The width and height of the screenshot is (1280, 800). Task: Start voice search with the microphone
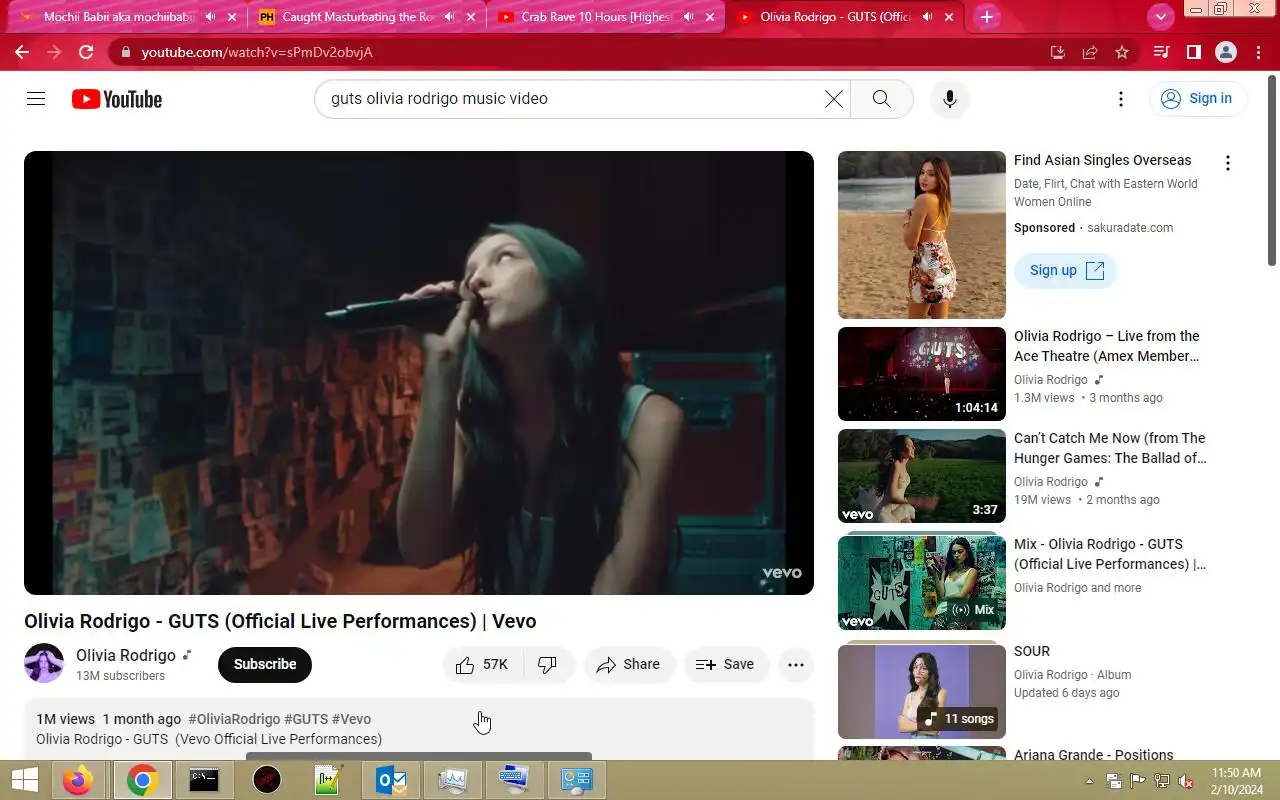(950, 99)
